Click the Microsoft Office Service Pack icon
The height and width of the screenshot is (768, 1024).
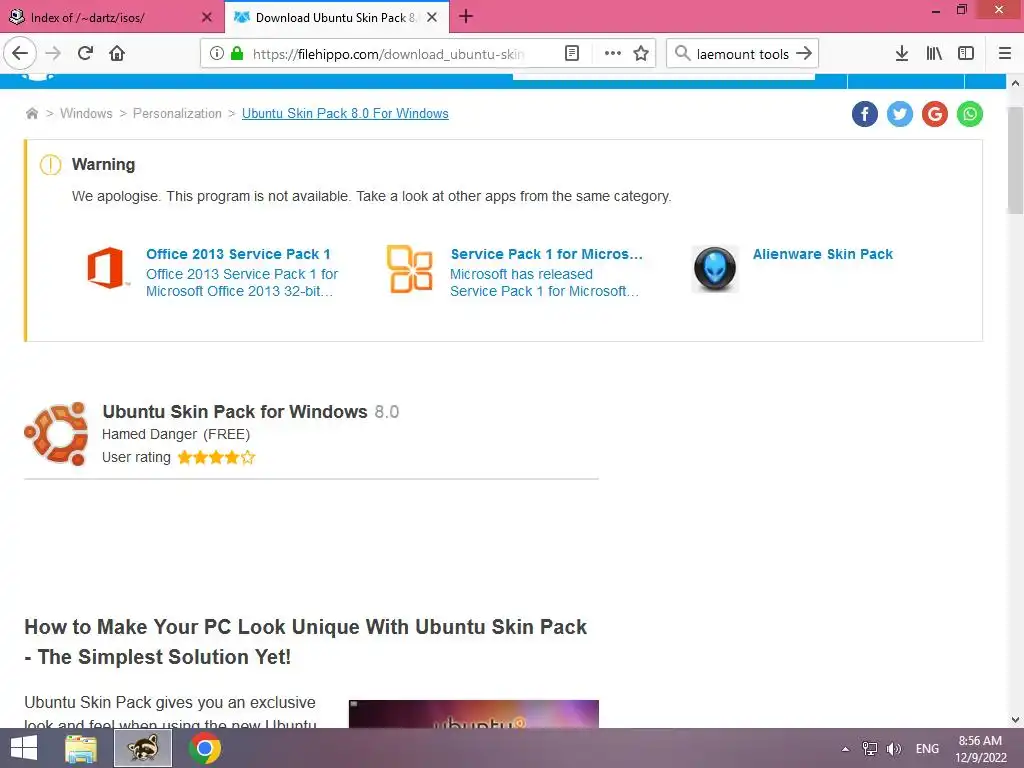coord(409,268)
